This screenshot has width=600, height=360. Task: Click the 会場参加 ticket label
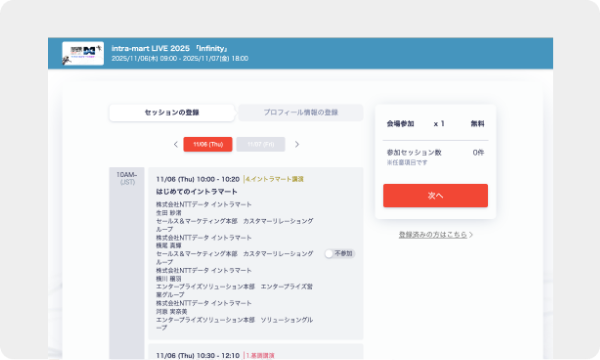[x=400, y=124]
